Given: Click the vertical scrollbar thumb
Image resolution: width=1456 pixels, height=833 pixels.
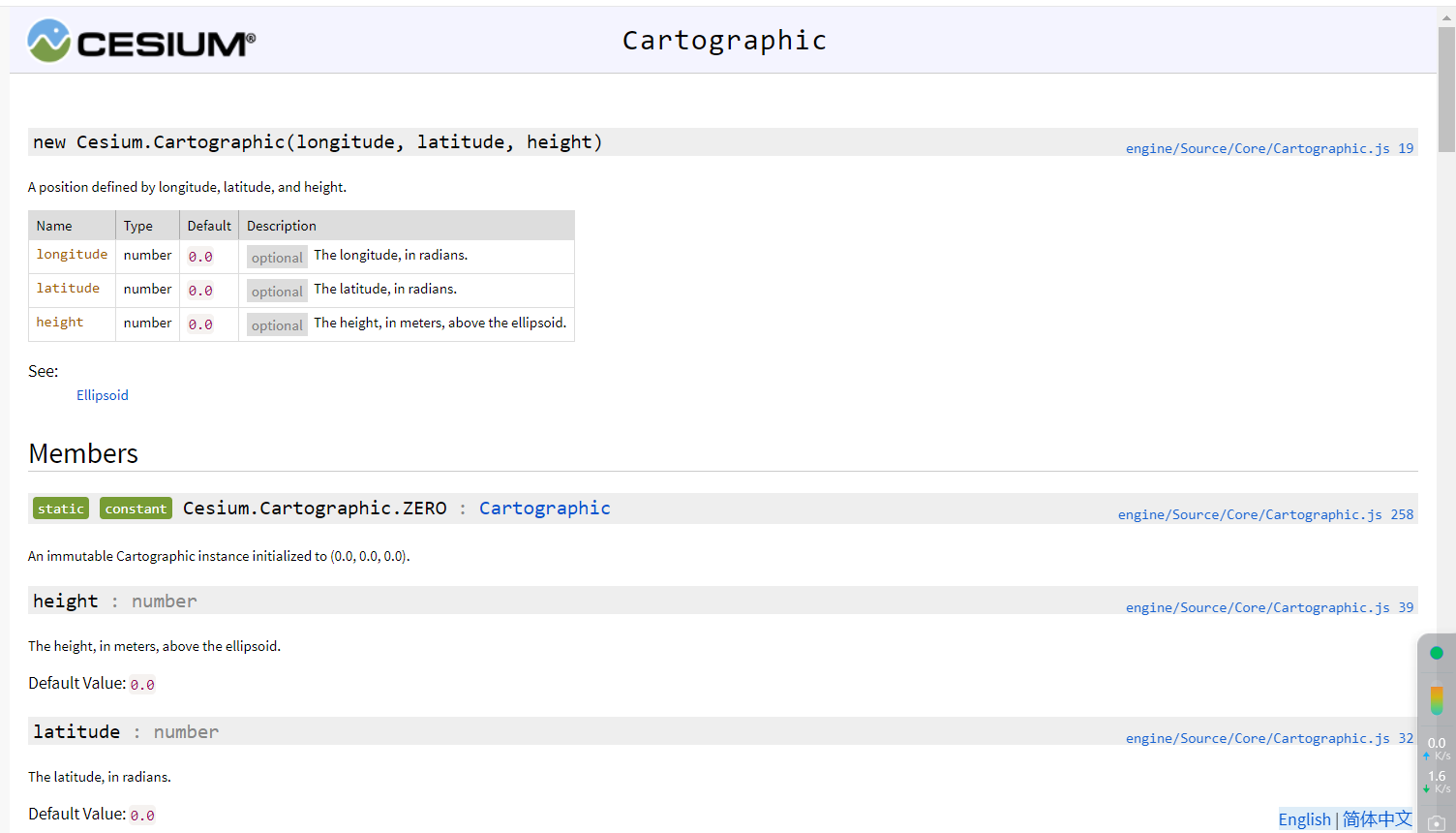Looking at the screenshot, I should click(x=1446, y=89).
